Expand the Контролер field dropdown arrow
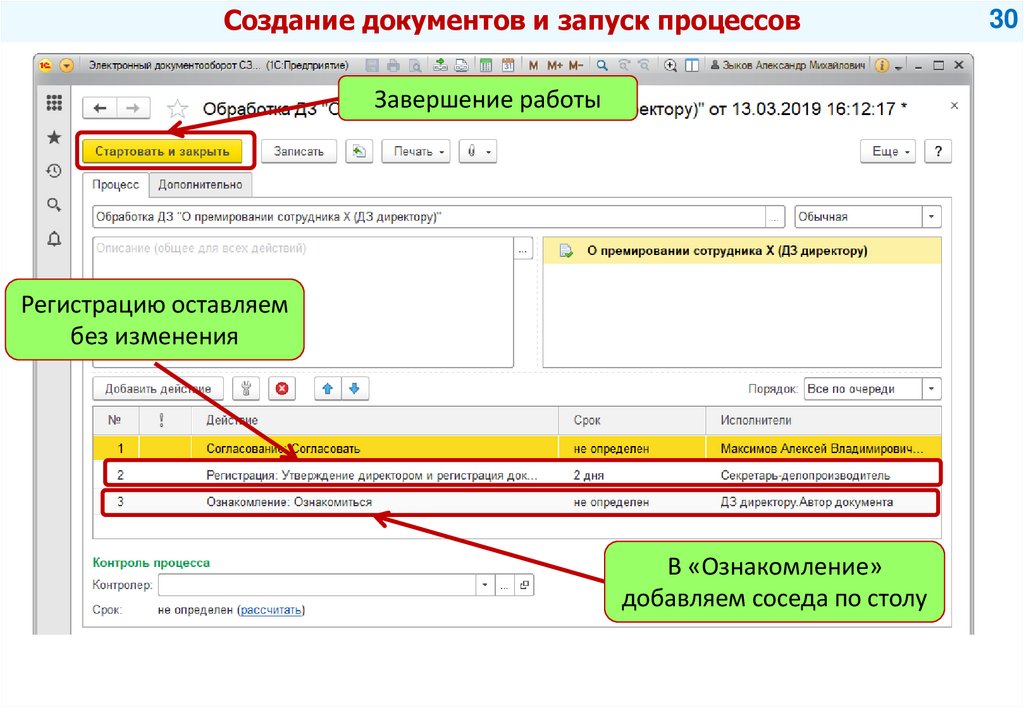This screenshot has height=708, width=1024. [485, 585]
